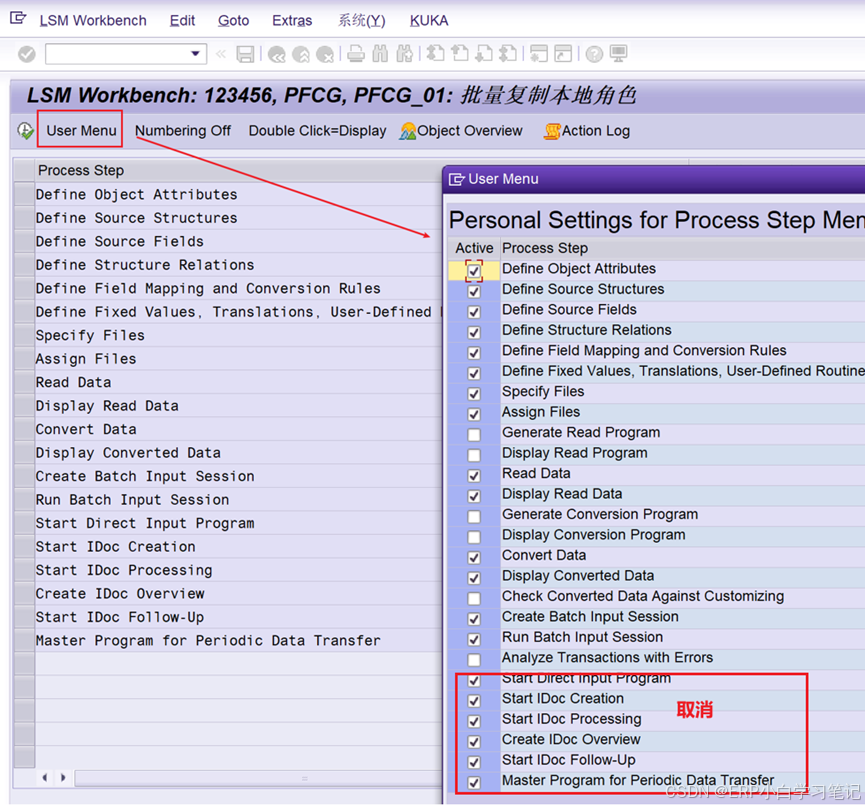Click the Create New Session icon
The height and width of the screenshot is (807, 865).
pos(538,54)
